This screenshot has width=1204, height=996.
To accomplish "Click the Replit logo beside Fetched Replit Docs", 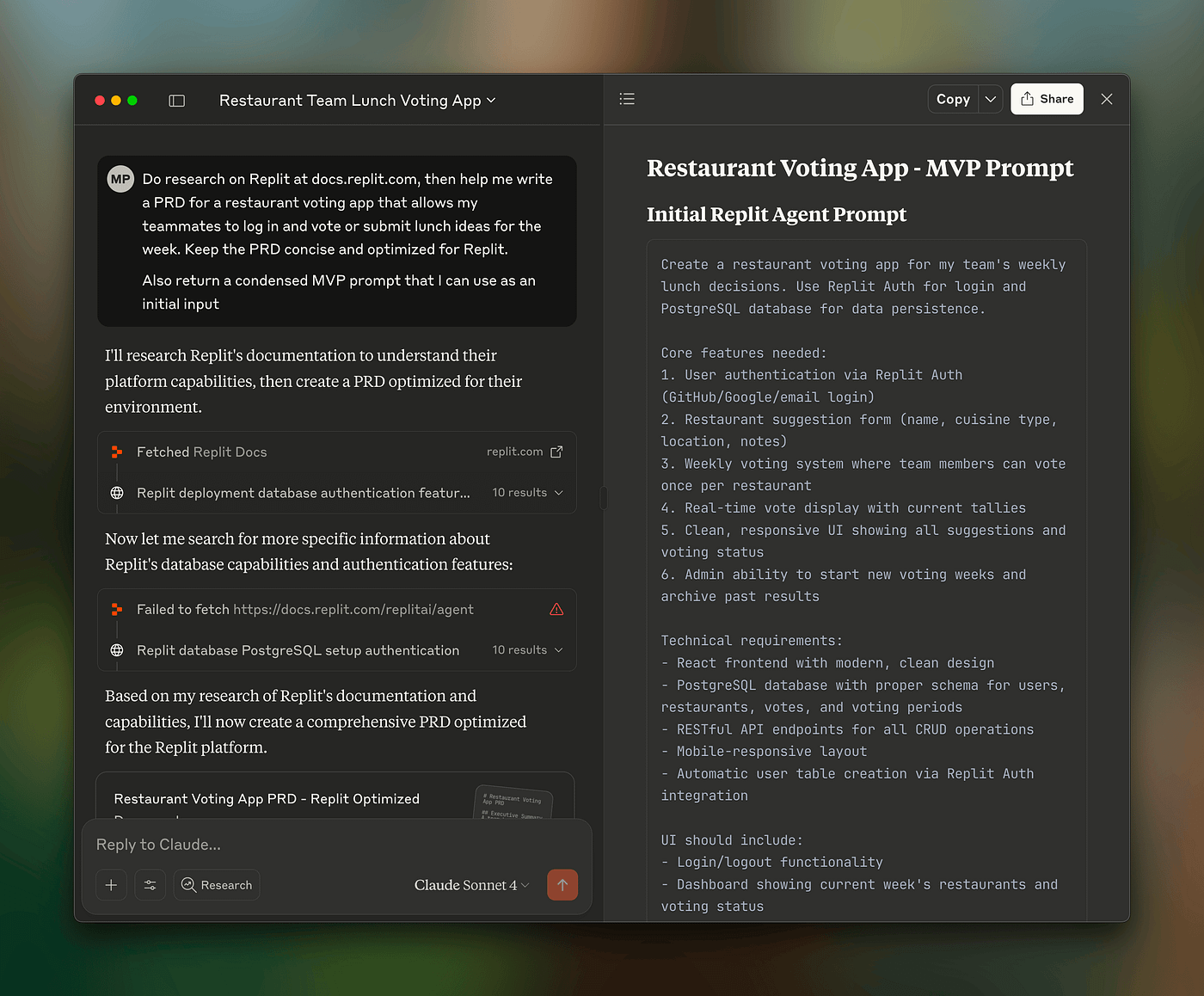I will click(117, 452).
